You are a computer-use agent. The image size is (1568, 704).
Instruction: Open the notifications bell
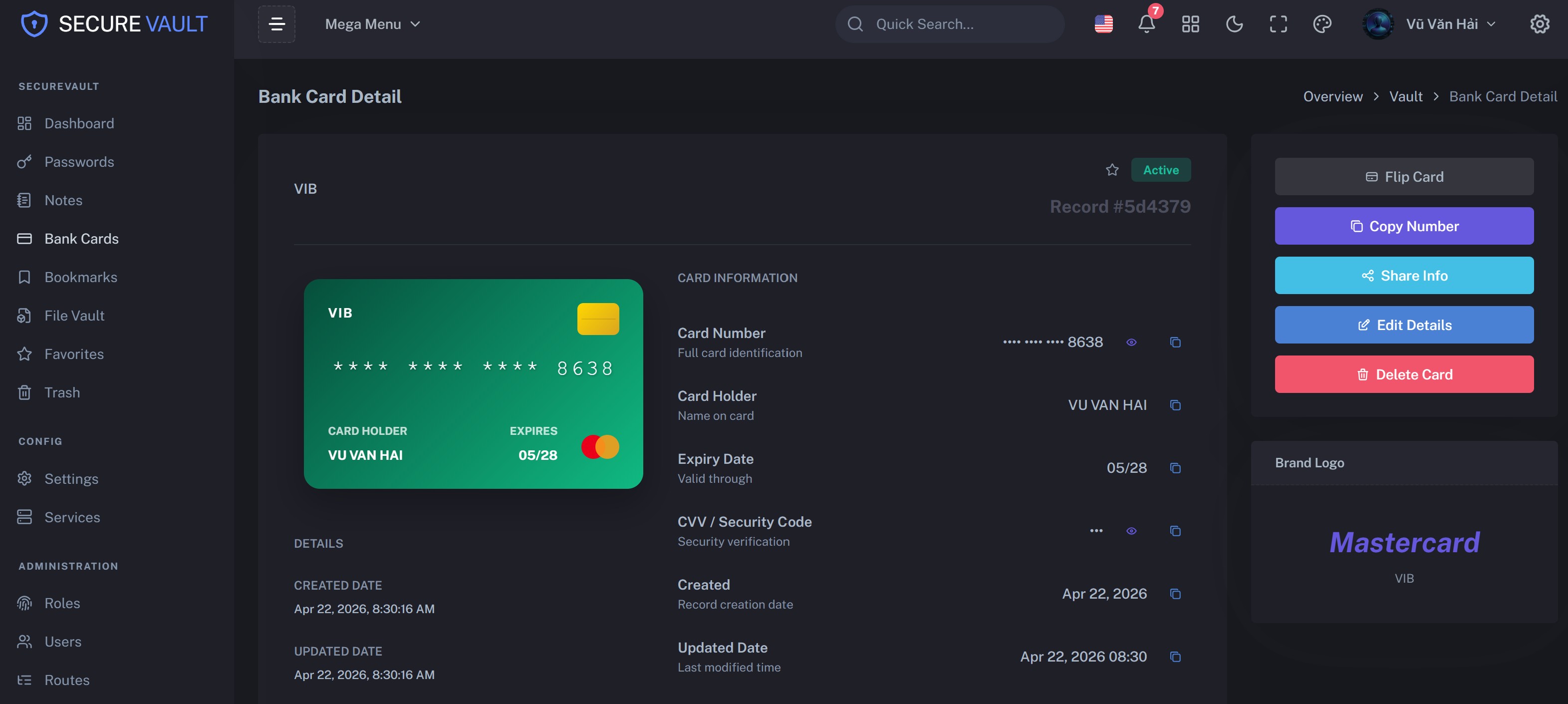(1146, 24)
